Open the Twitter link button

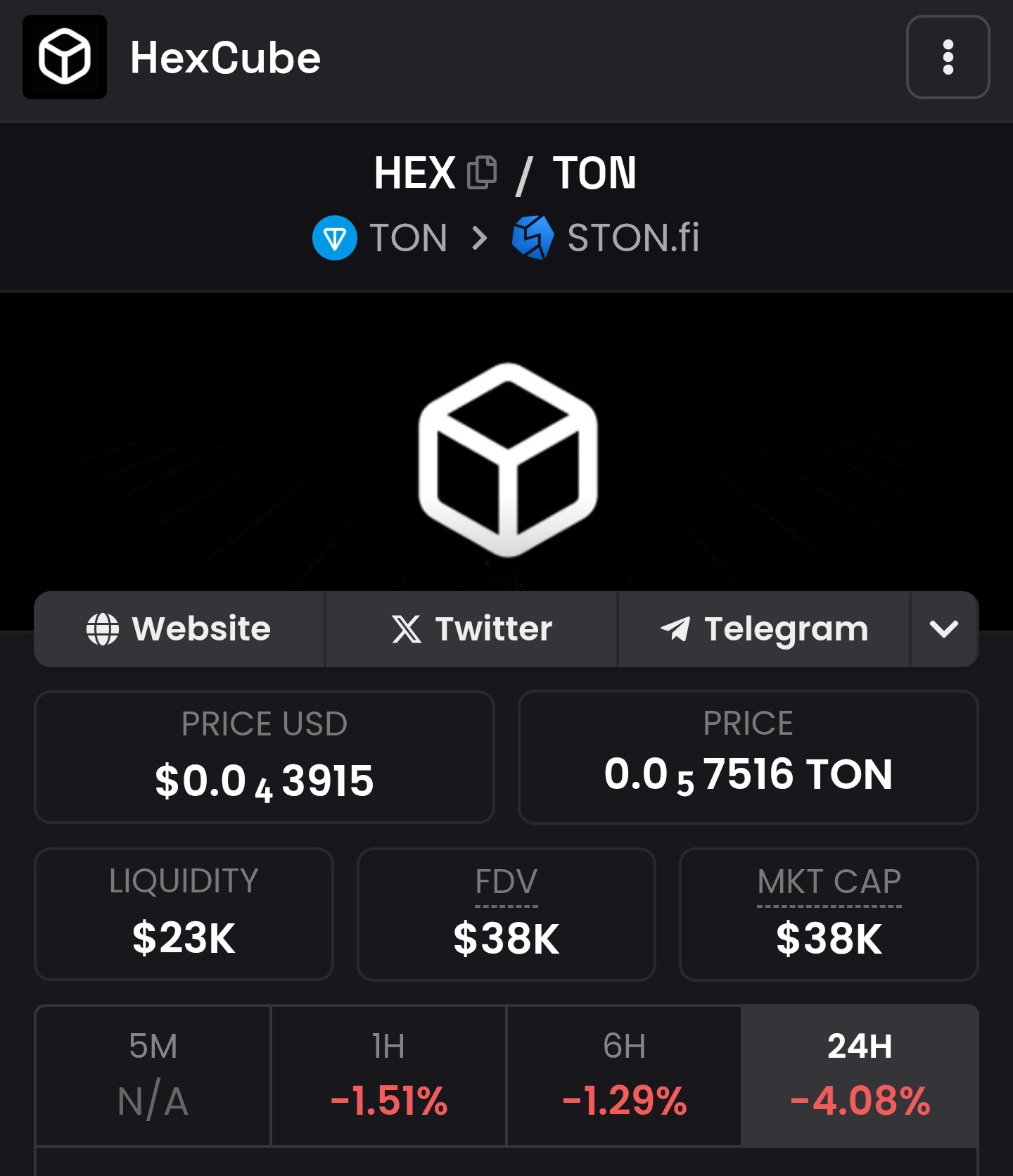pyautogui.click(x=471, y=629)
